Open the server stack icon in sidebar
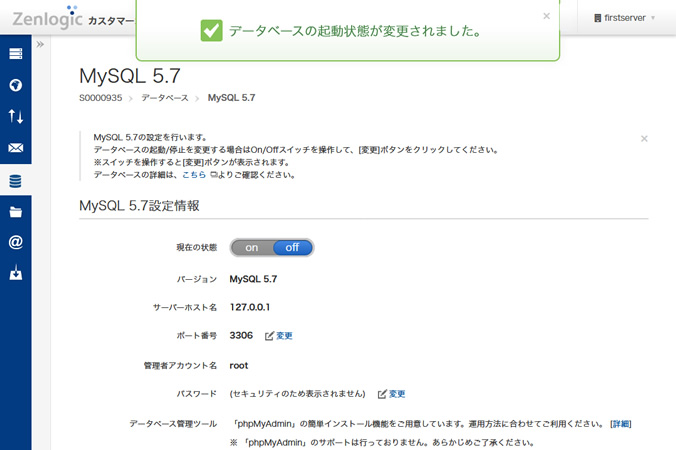This screenshot has width=676, height=450. [x=15, y=54]
